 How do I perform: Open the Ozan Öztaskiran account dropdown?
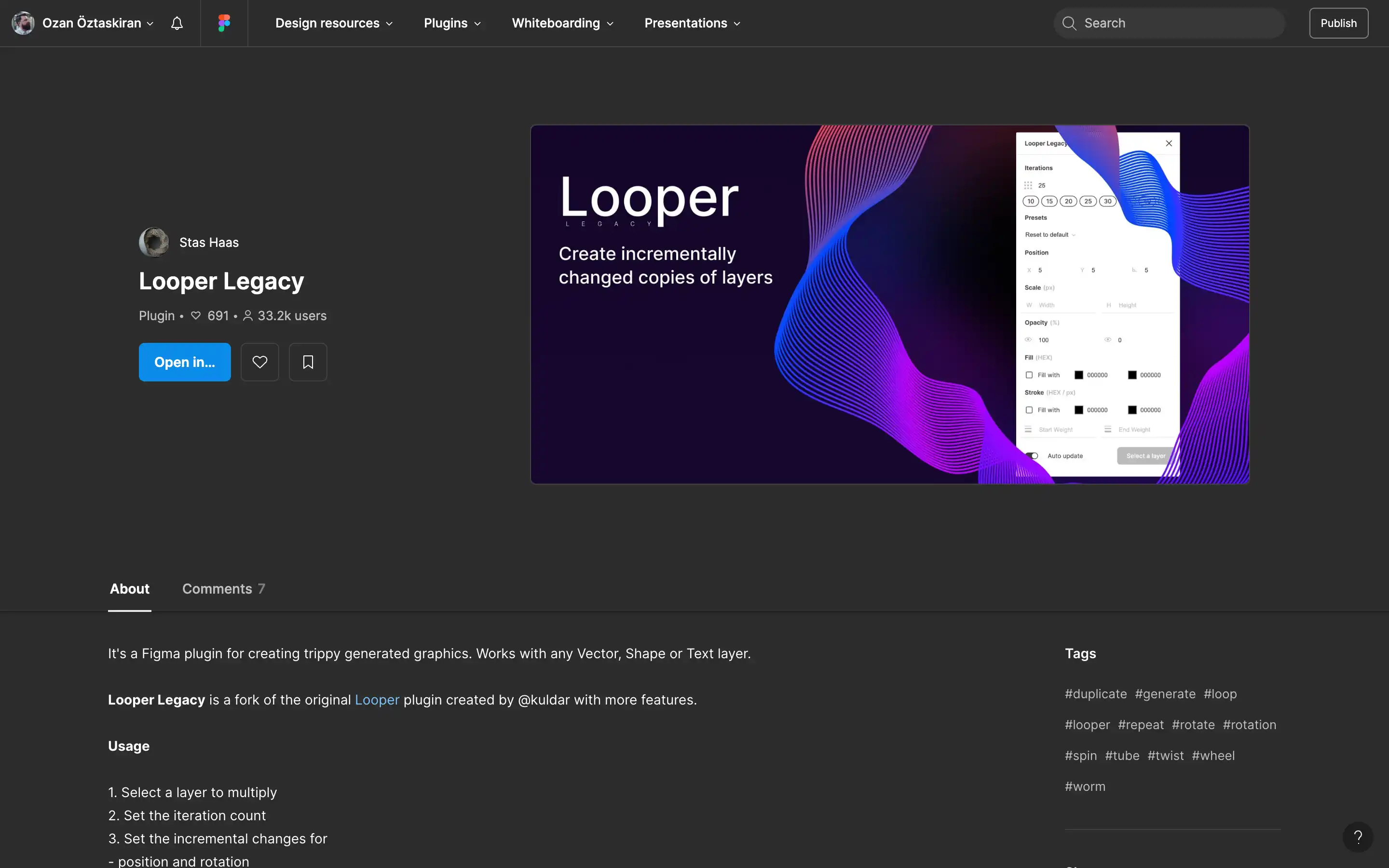97,23
